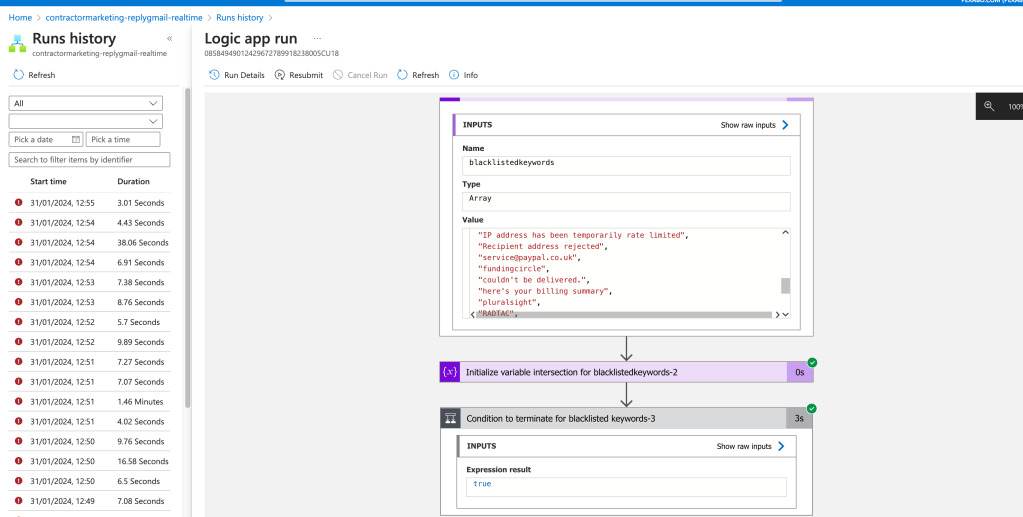The width and height of the screenshot is (1023, 517).
Task: Resubmit the logic app run
Action: click(x=299, y=75)
